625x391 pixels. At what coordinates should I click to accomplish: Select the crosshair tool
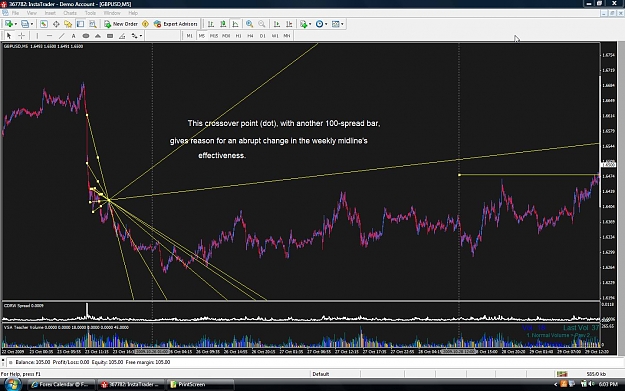click(x=21, y=36)
